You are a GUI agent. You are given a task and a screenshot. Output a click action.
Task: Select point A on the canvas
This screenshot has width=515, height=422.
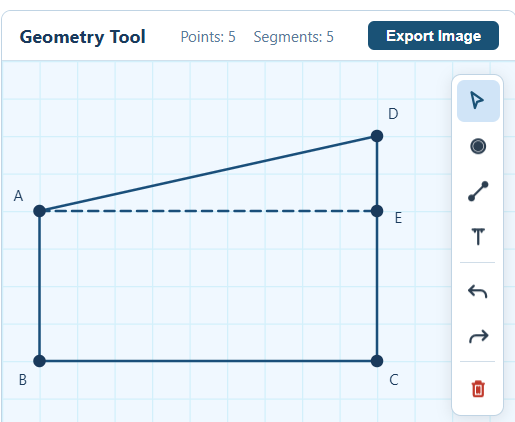[x=40, y=211]
